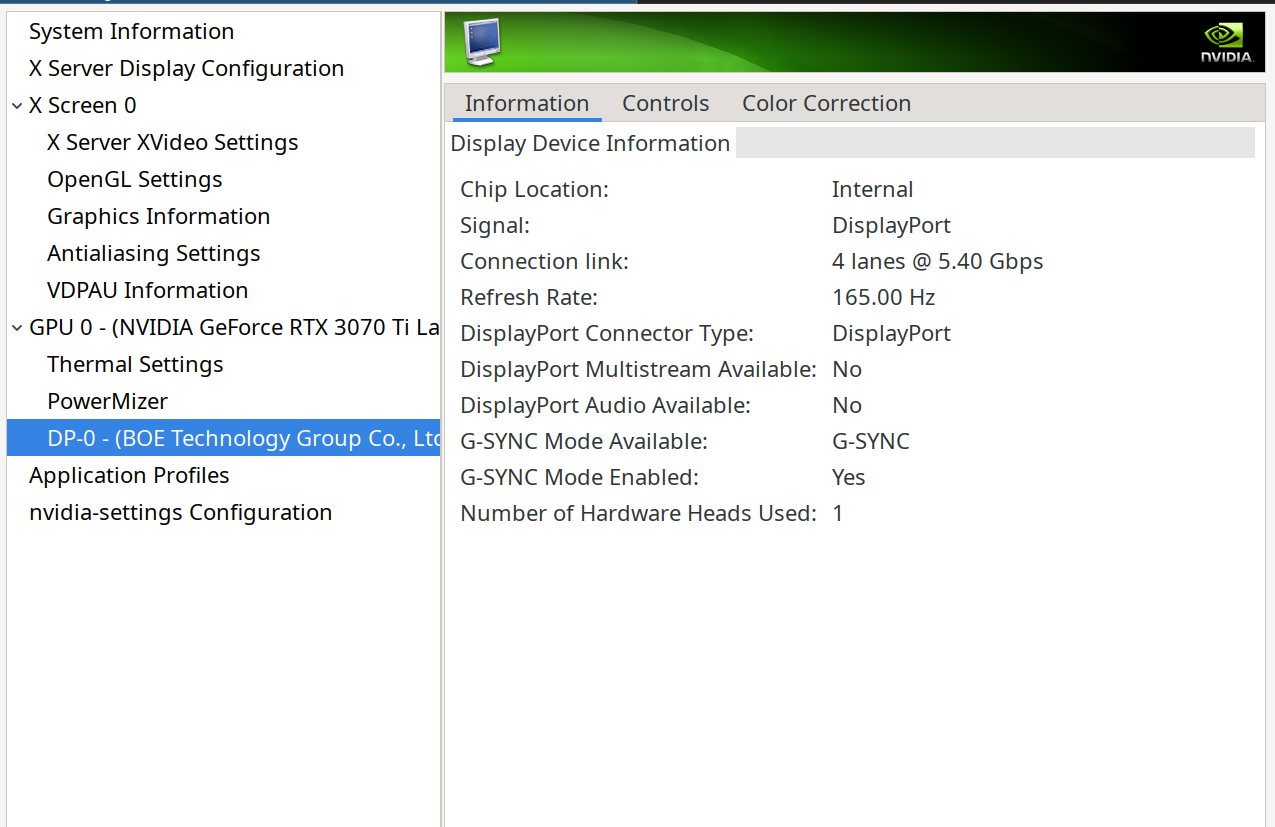This screenshot has width=1275, height=827.
Task: Click the hardware heads value 1
Action: (x=837, y=513)
